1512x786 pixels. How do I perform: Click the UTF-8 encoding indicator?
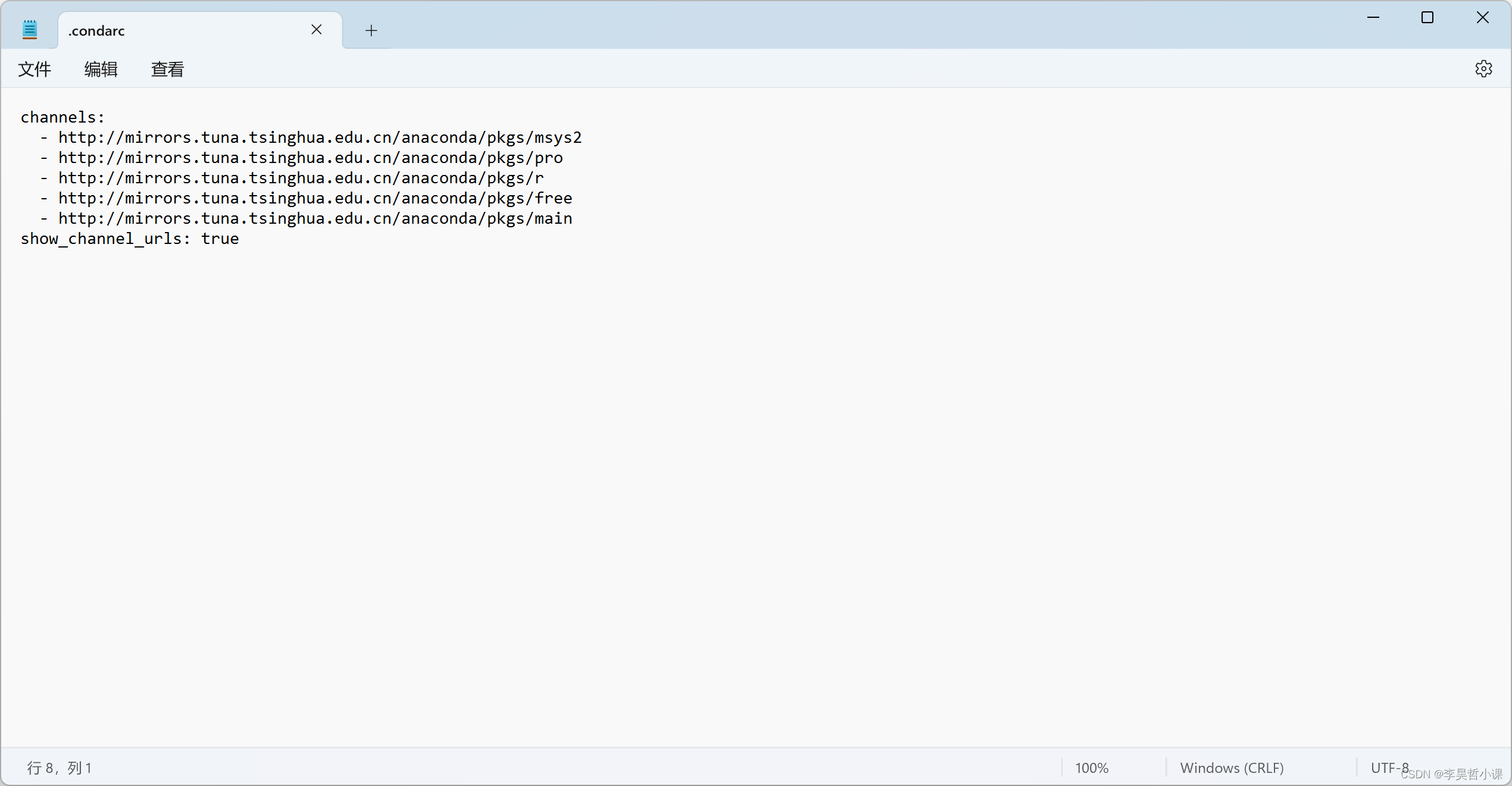pyautogui.click(x=1389, y=768)
